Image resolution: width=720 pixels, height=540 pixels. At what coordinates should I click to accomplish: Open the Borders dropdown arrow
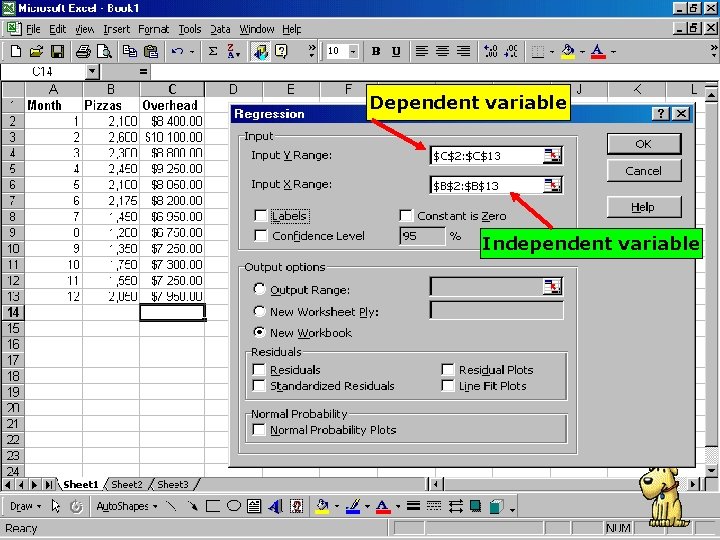point(551,51)
